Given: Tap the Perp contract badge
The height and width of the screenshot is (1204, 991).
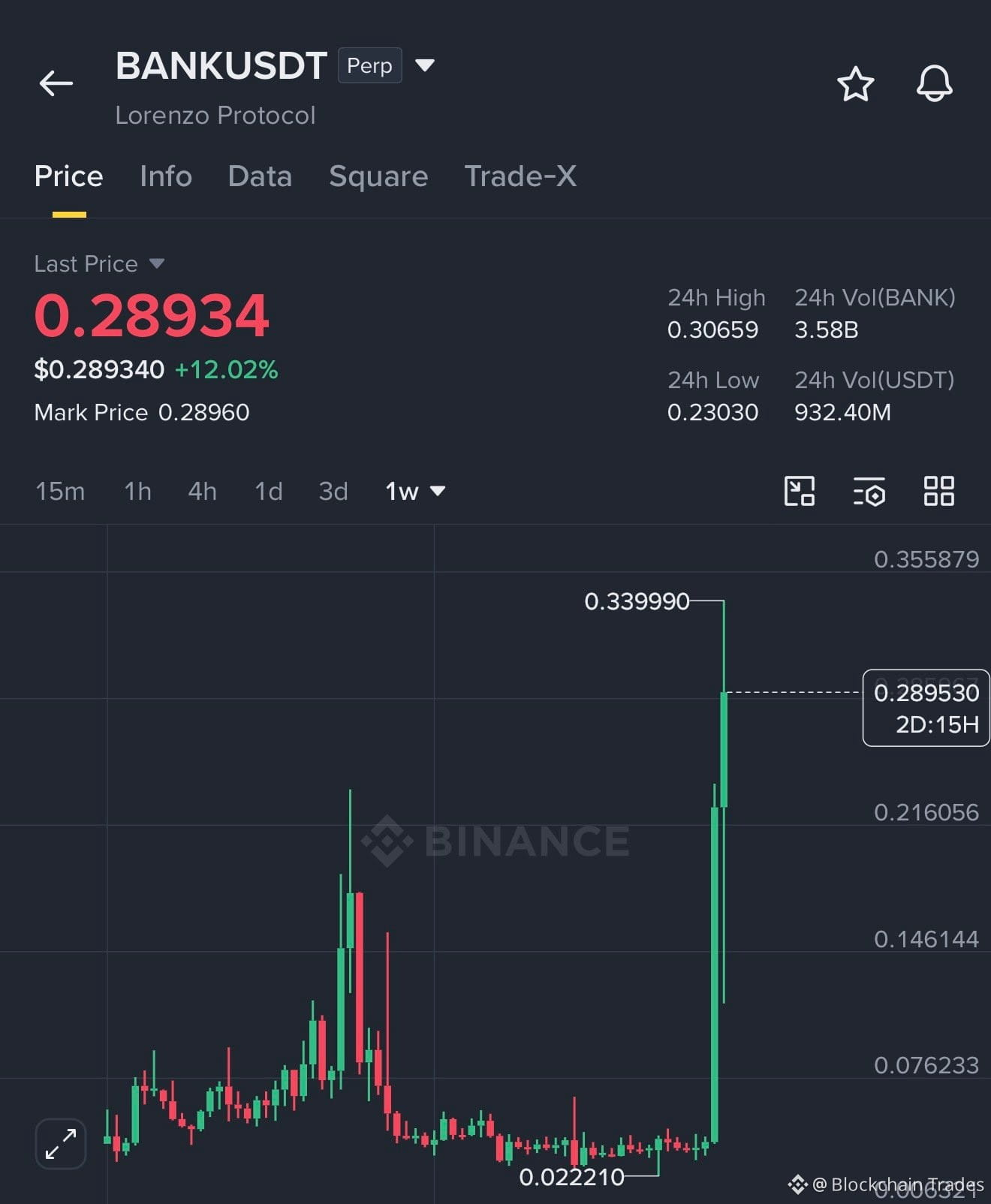Looking at the screenshot, I should 369,65.
